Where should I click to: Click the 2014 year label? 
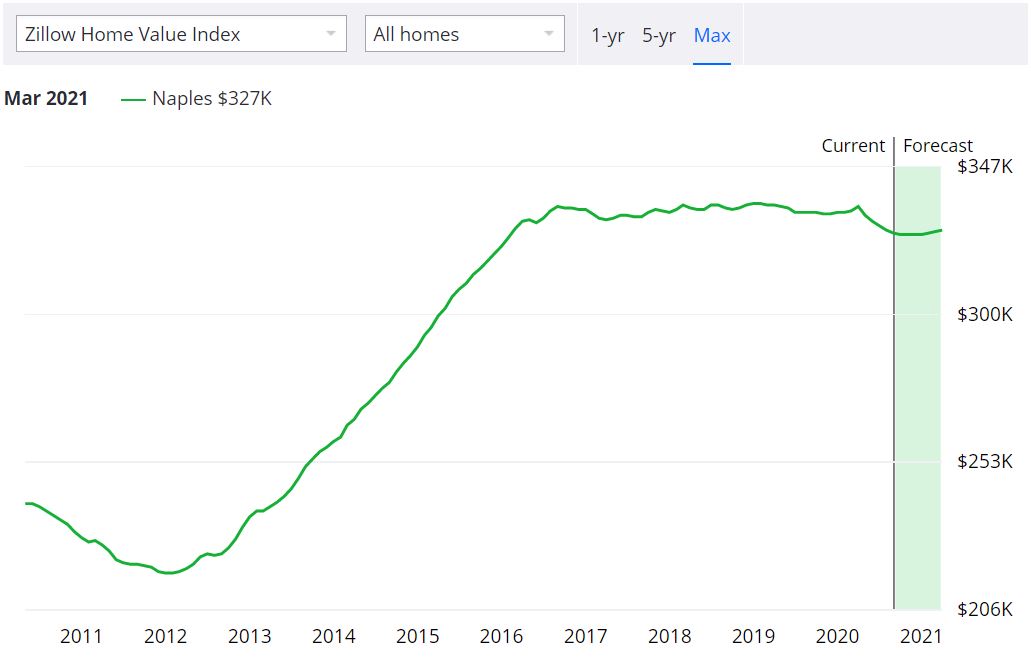click(x=333, y=636)
